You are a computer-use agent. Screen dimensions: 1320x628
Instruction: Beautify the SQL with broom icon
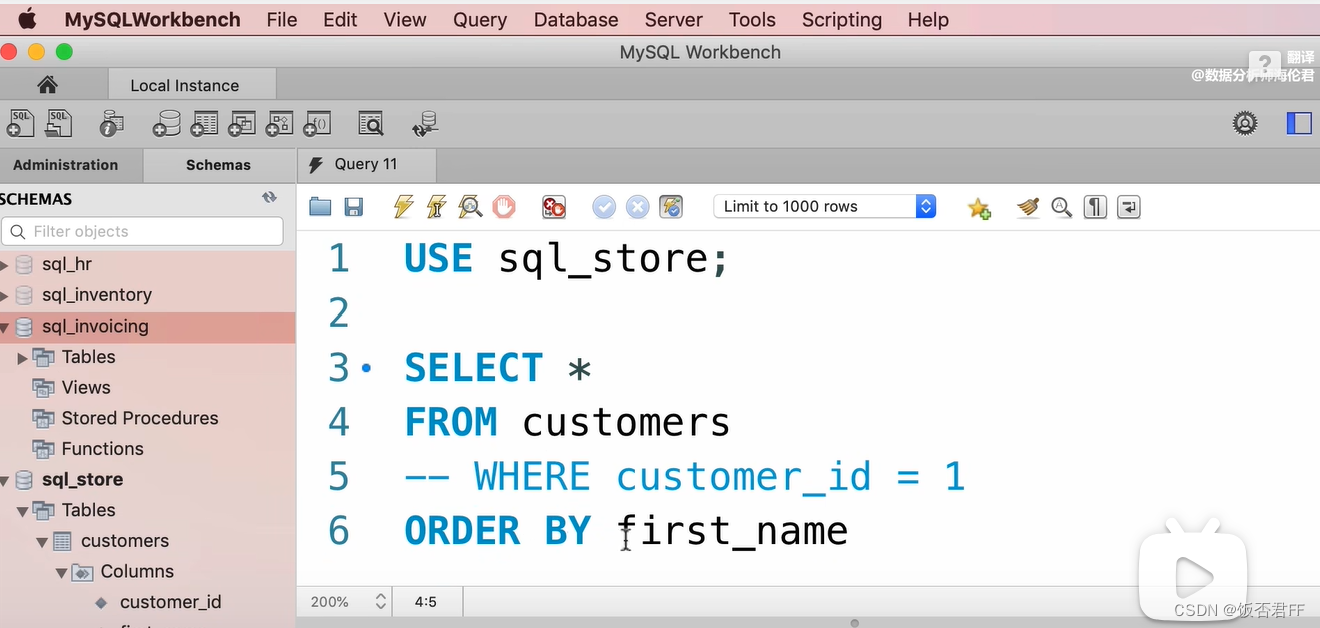pyautogui.click(x=1028, y=207)
